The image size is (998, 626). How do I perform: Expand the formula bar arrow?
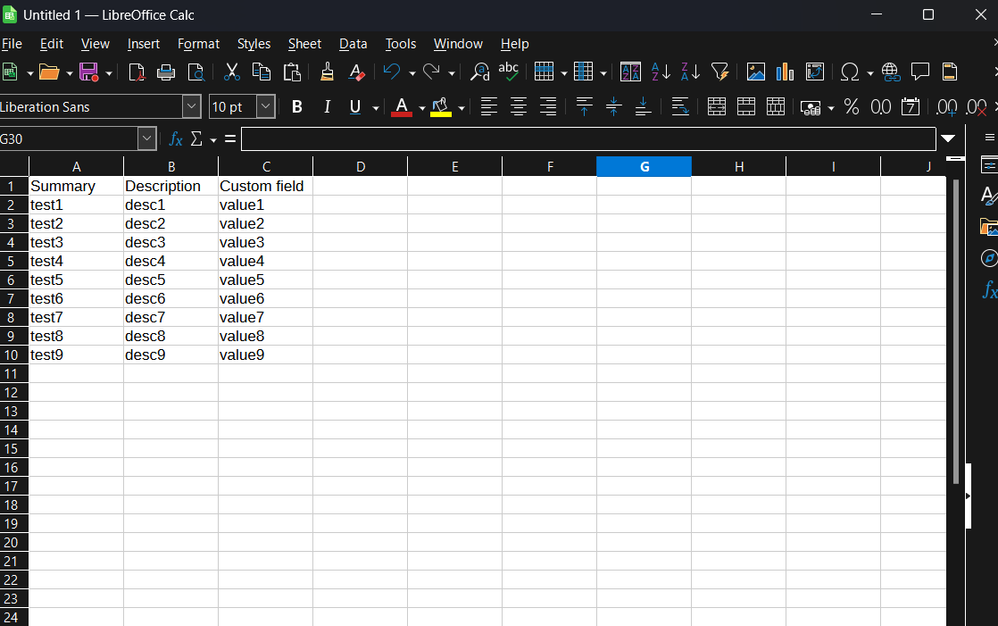click(x=948, y=139)
